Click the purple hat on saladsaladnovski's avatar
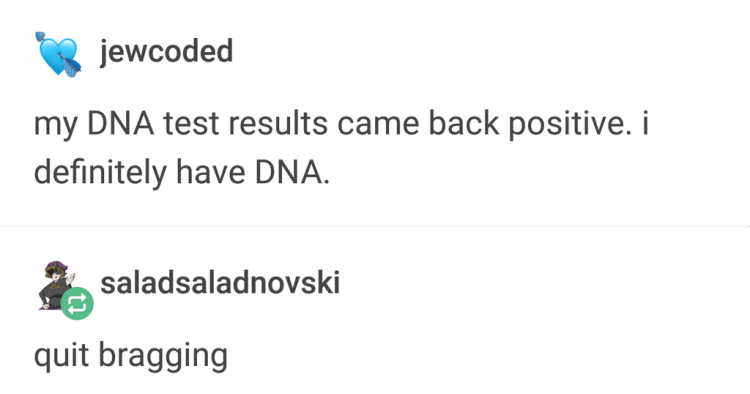 click(56, 265)
